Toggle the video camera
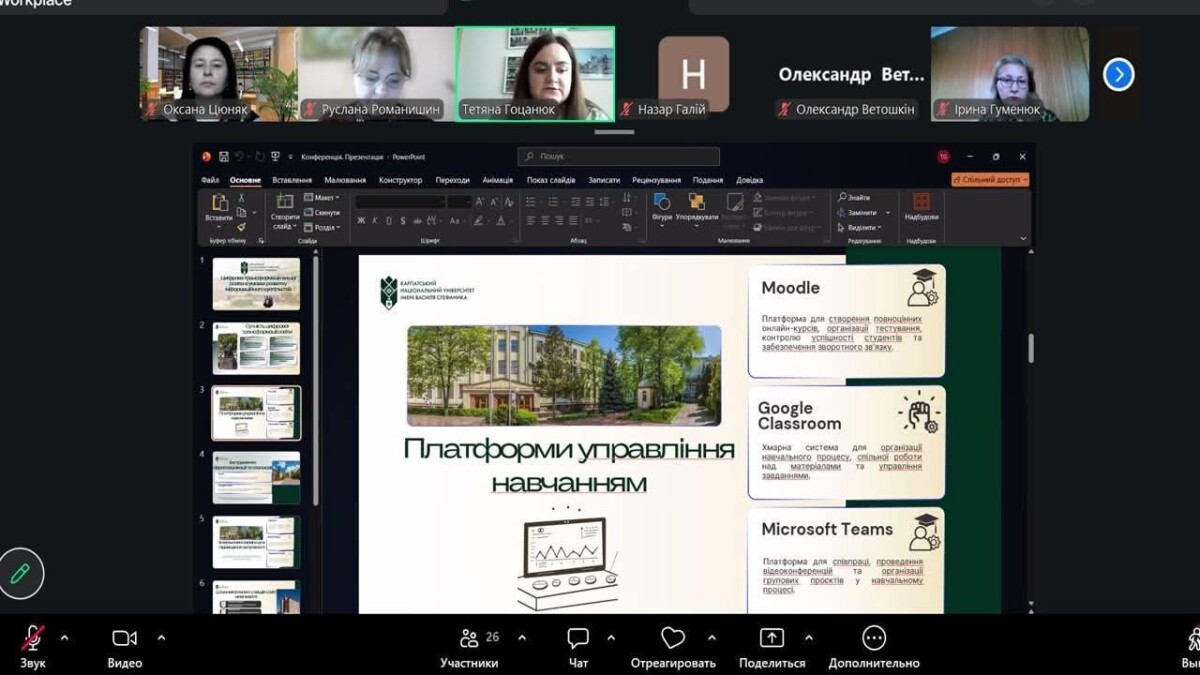The height and width of the screenshot is (675, 1200). pyautogui.click(x=124, y=638)
